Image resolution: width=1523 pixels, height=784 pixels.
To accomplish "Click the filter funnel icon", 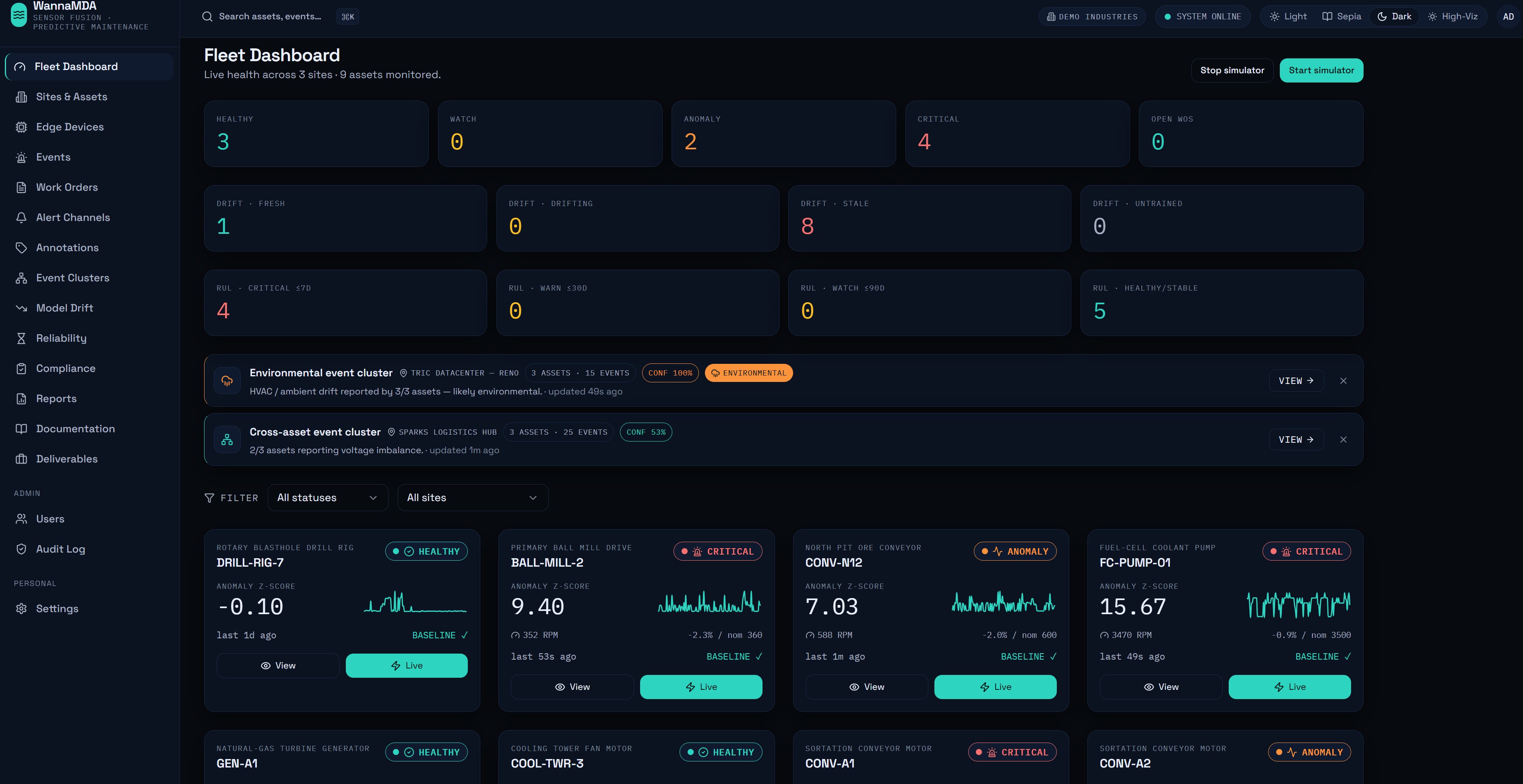I will click(209, 498).
